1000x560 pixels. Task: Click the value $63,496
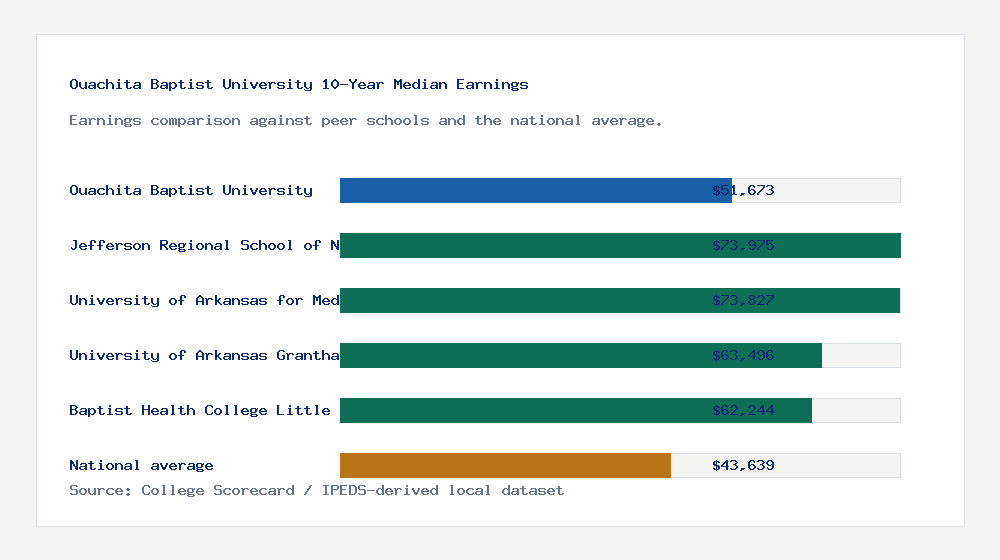(x=743, y=355)
